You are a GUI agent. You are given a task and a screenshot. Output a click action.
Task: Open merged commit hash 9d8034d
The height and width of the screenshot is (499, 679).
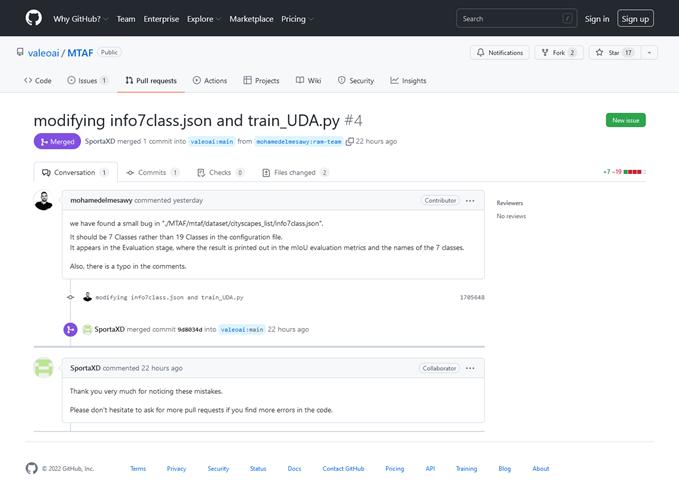pyautogui.click(x=190, y=330)
